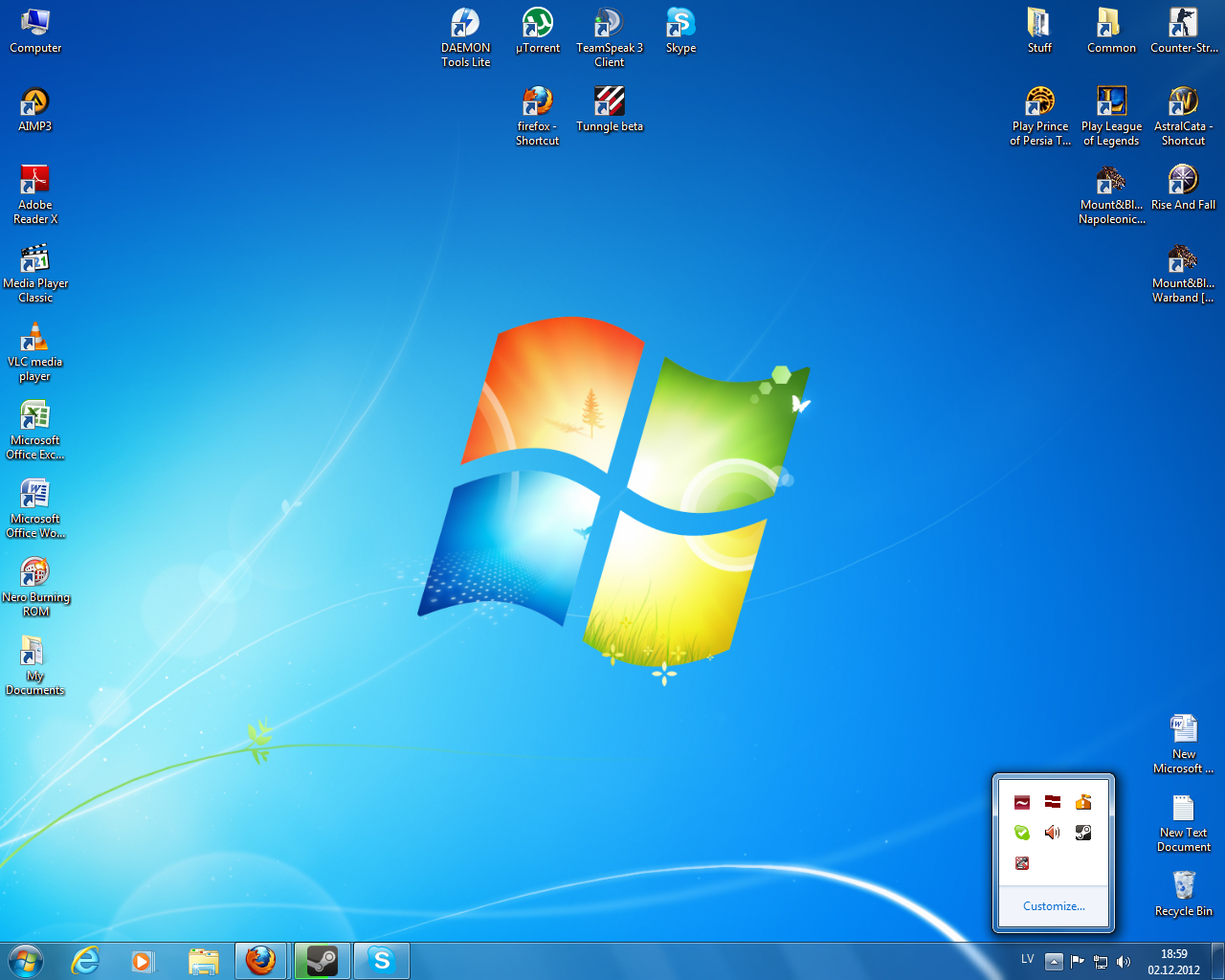This screenshot has height=980, width=1225.
Task: Switch to Firefox in the taskbar
Action: (x=260, y=961)
